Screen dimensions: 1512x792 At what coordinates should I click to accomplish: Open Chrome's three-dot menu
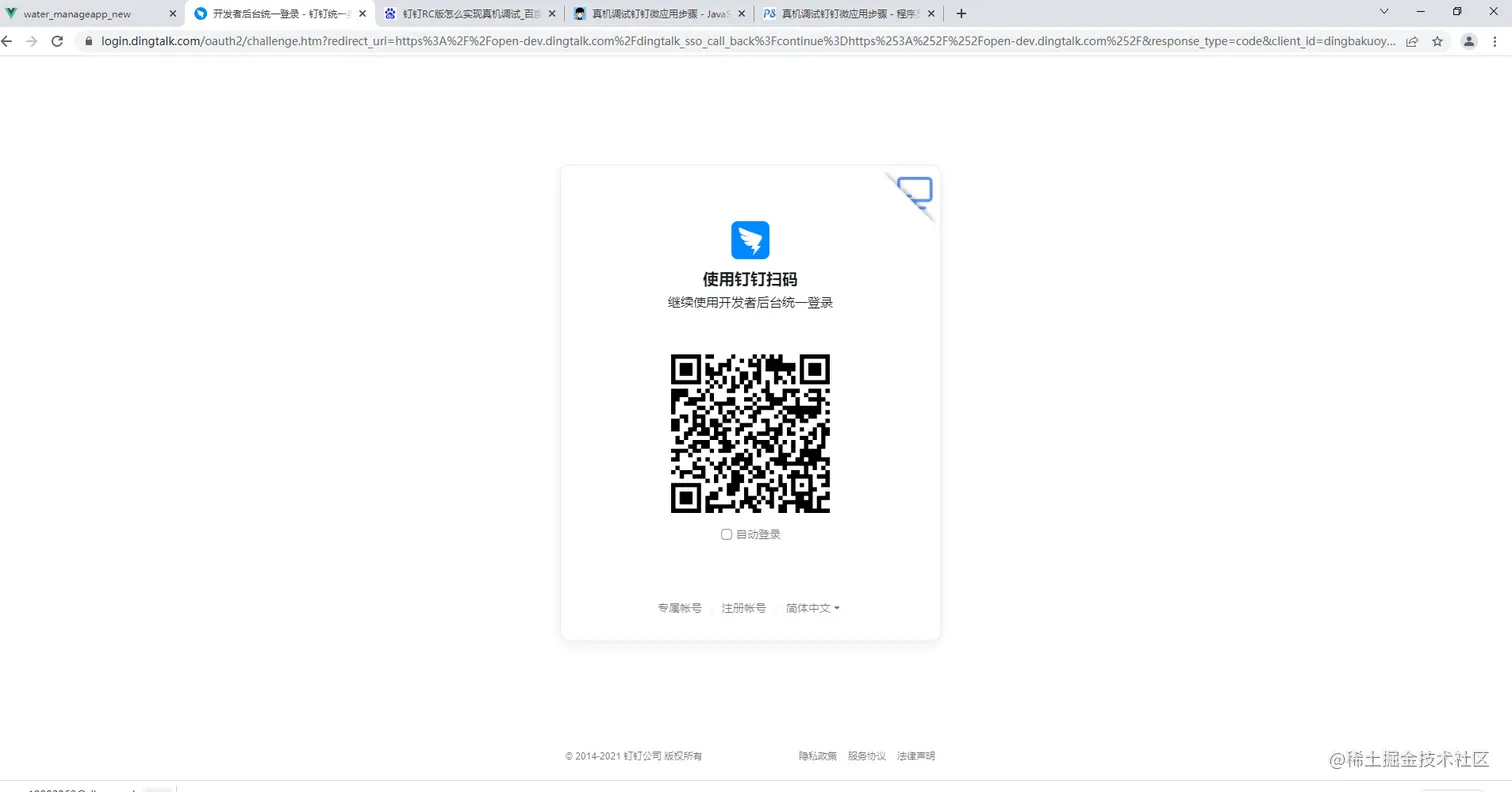(x=1496, y=42)
